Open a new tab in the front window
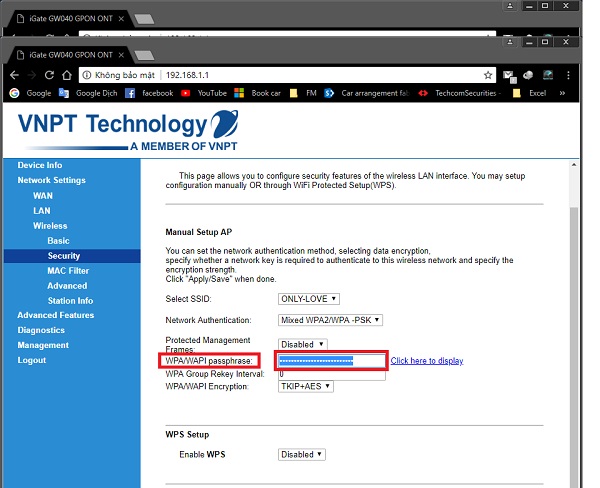This screenshot has width=600, height=488. (x=144, y=55)
